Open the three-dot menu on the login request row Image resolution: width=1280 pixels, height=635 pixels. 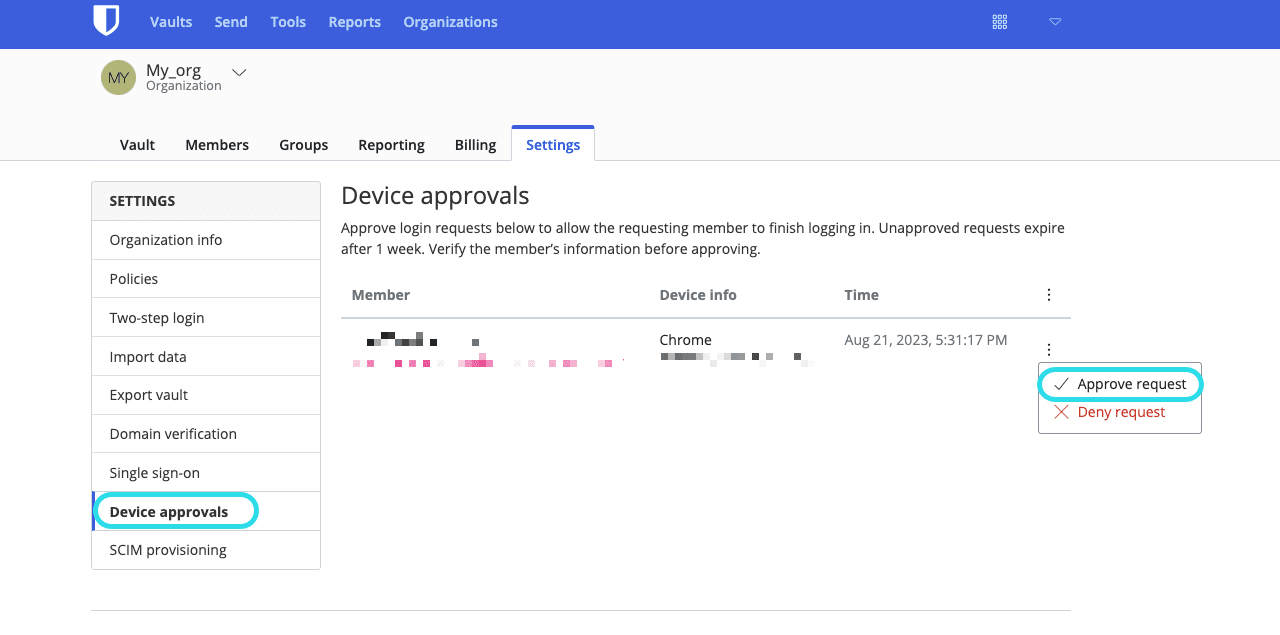(x=1048, y=349)
